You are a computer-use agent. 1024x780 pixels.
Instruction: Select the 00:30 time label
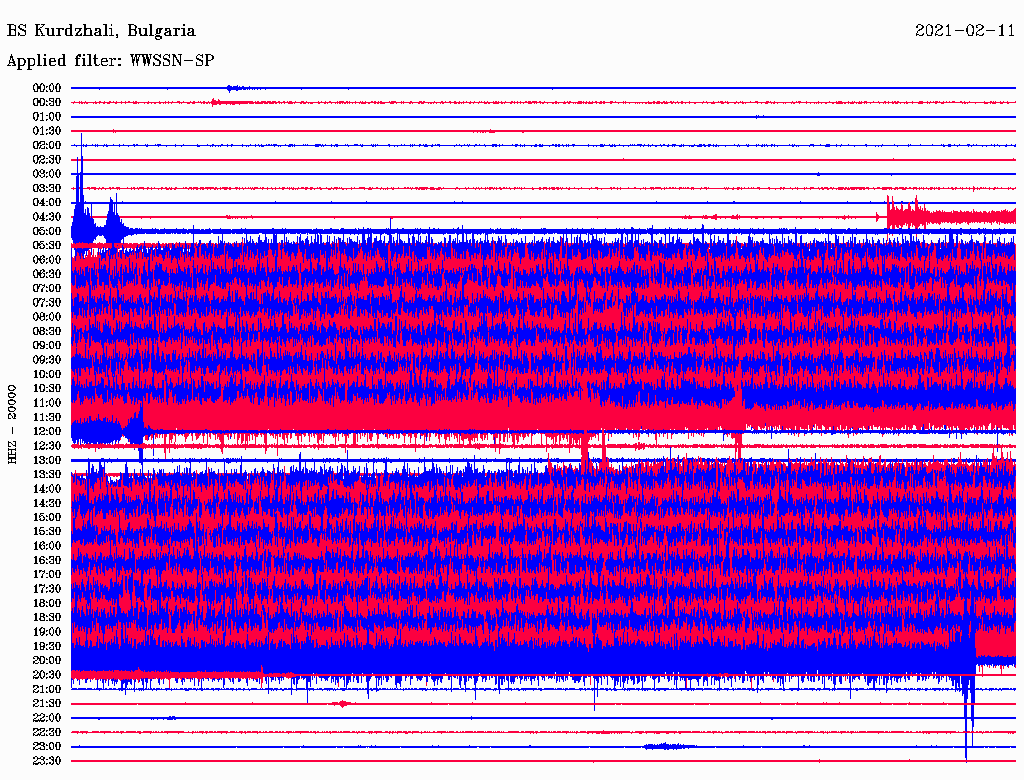click(47, 102)
